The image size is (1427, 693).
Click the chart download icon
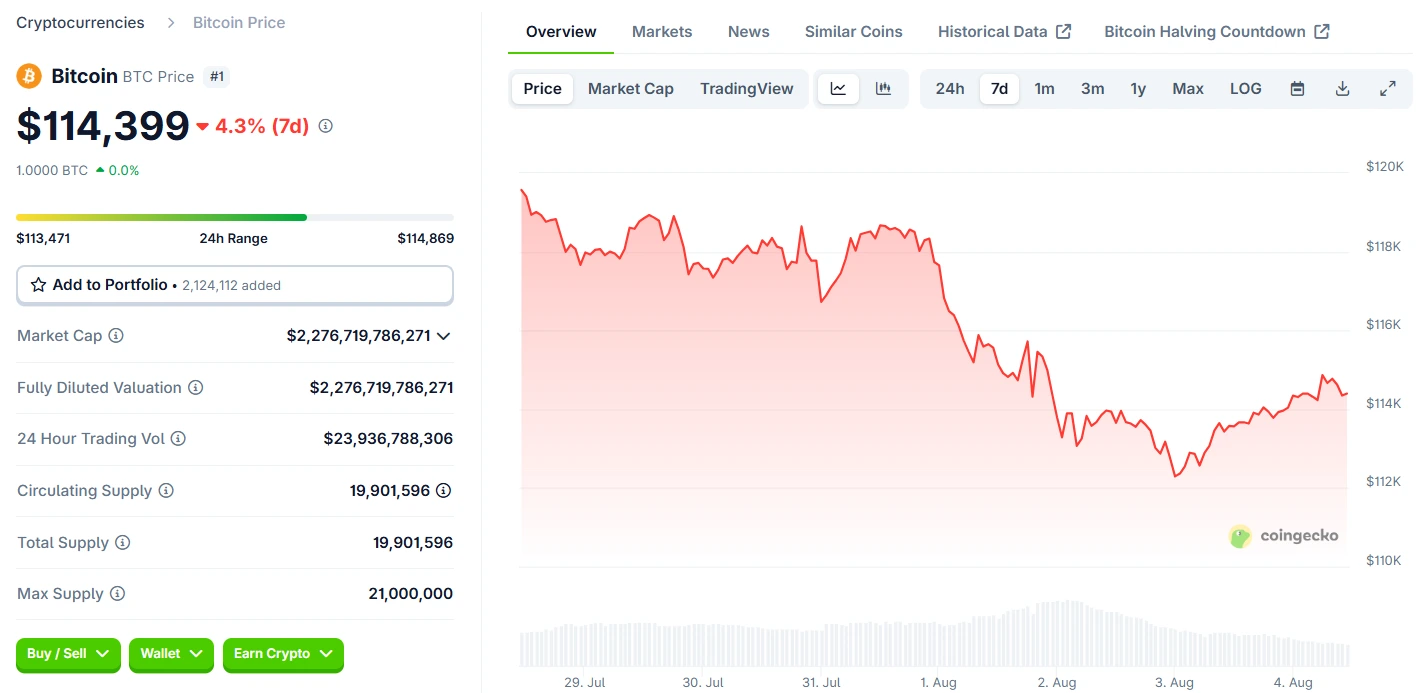1342,88
